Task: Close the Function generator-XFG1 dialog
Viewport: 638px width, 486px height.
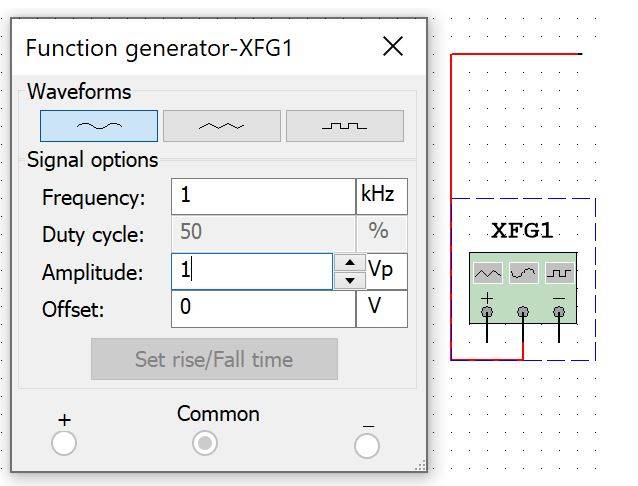Action: pos(393,46)
